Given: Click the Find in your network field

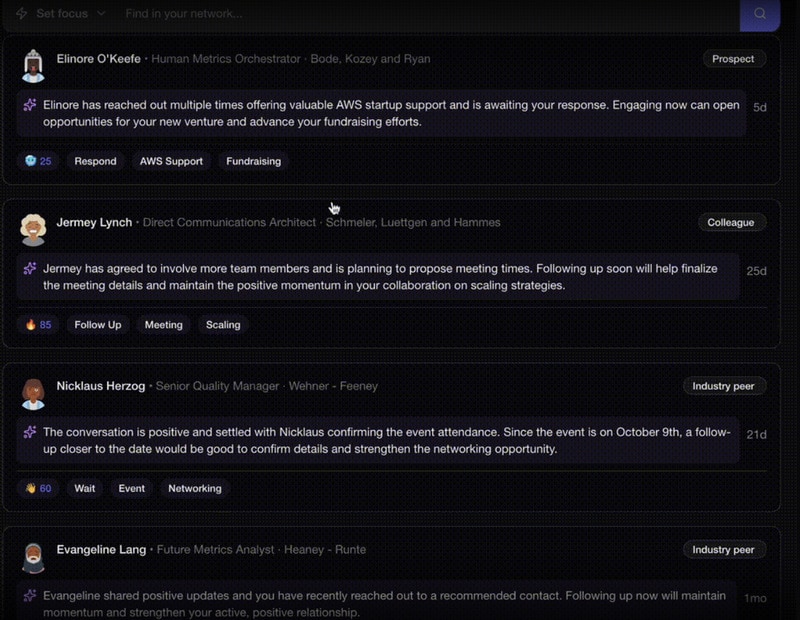Looking at the screenshot, I should point(400,14).
